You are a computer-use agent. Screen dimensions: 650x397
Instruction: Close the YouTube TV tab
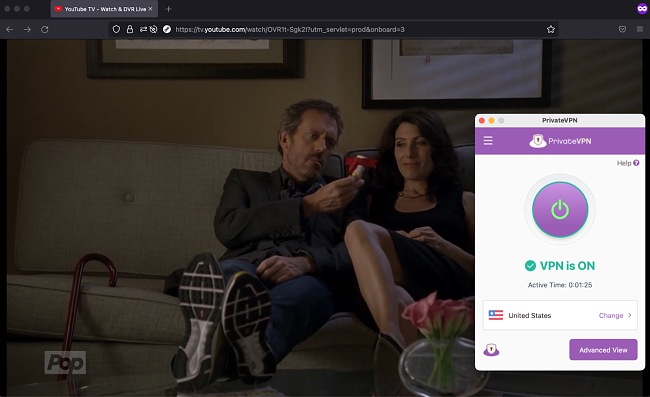tap(150, 9)
